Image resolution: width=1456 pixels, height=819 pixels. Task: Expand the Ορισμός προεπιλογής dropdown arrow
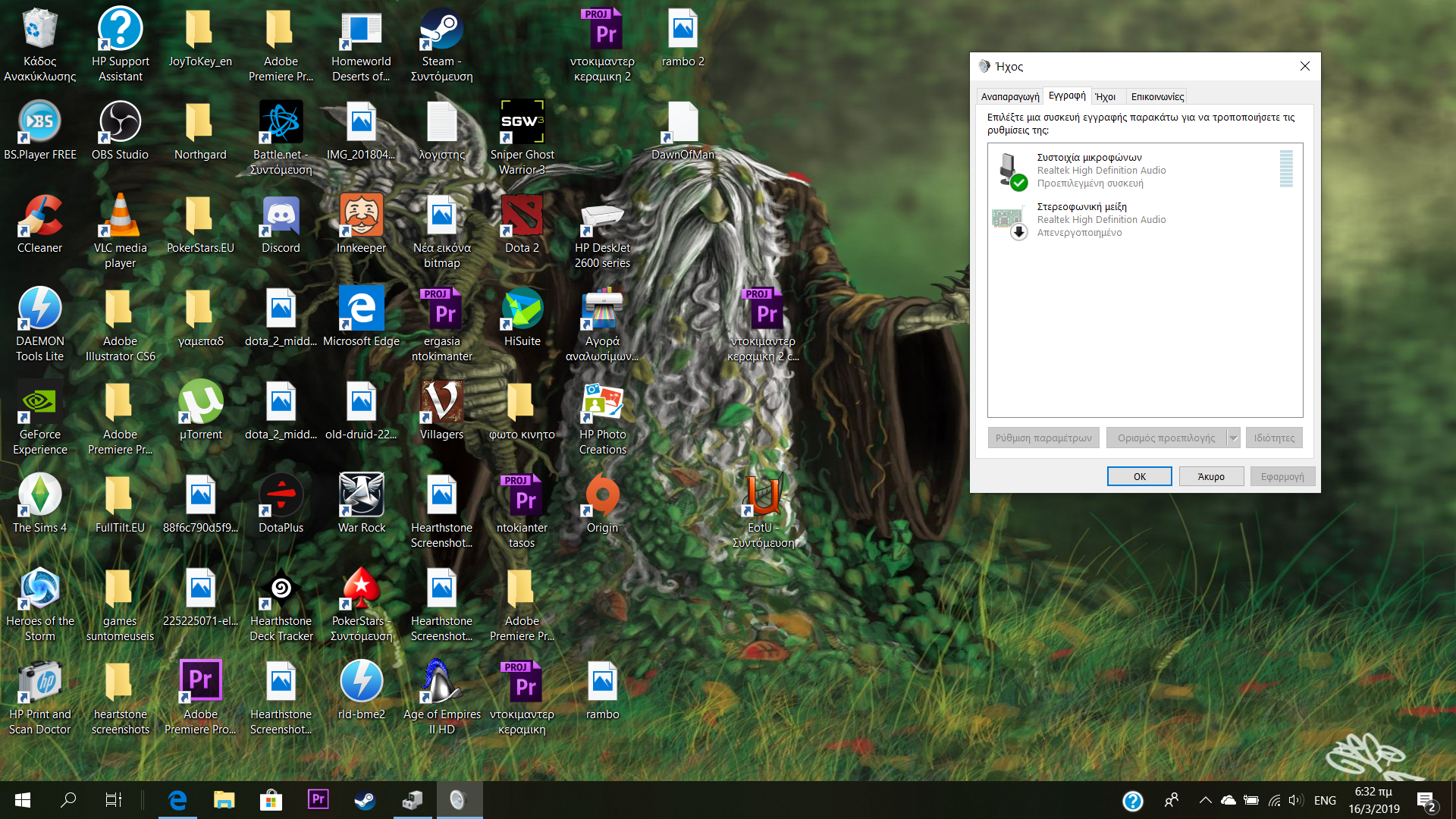pyautogui.click(x=1233, y=438)
